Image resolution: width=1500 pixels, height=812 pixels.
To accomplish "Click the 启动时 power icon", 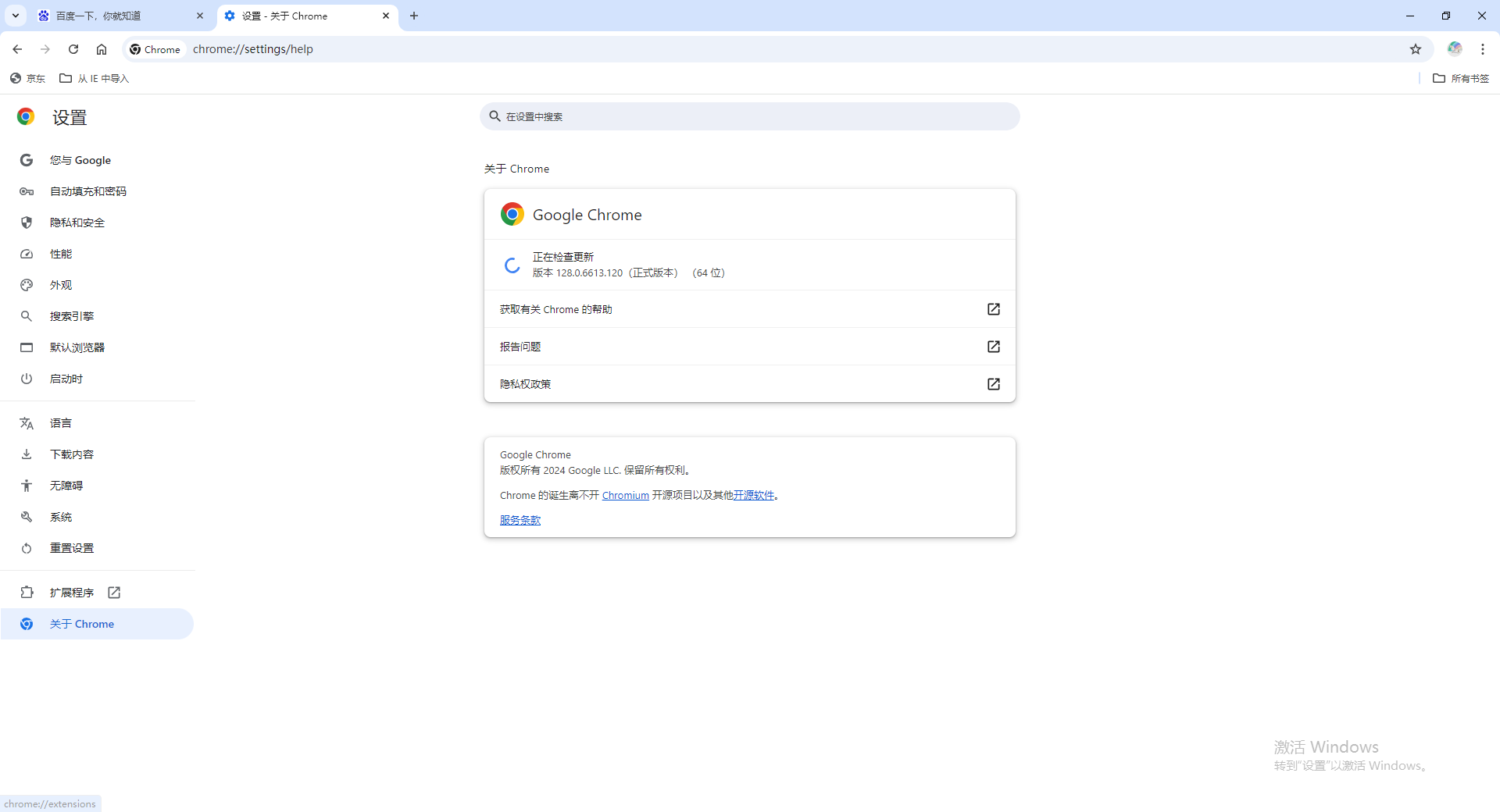I will (x=27, y=379).
